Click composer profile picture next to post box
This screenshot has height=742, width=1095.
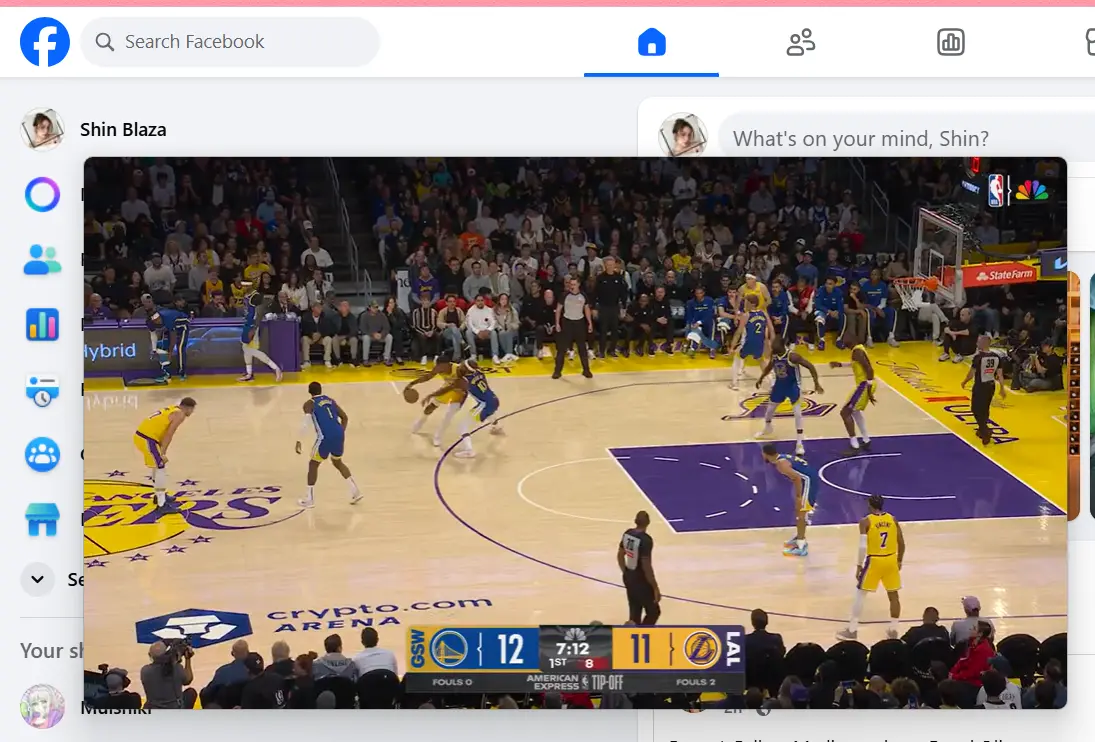683,135
